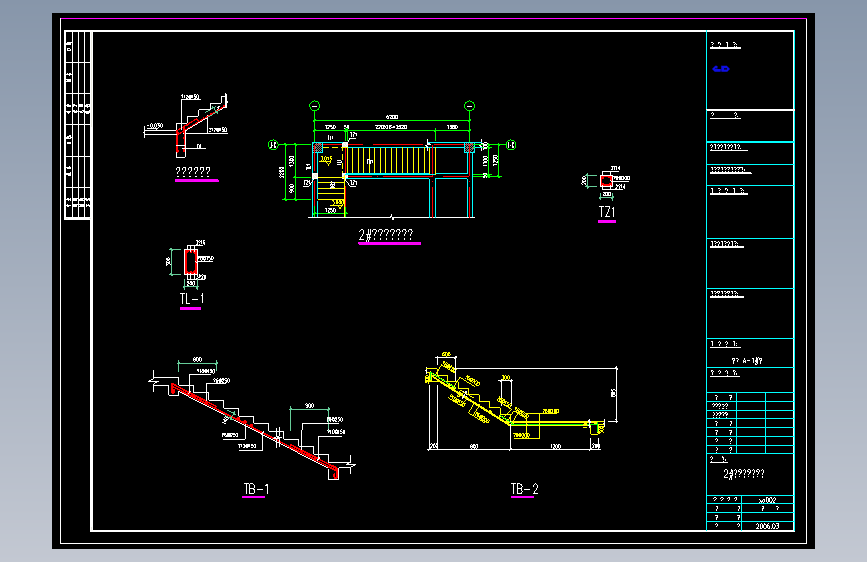Click the ?????? label under top-left detail

(x=193, y=172)
